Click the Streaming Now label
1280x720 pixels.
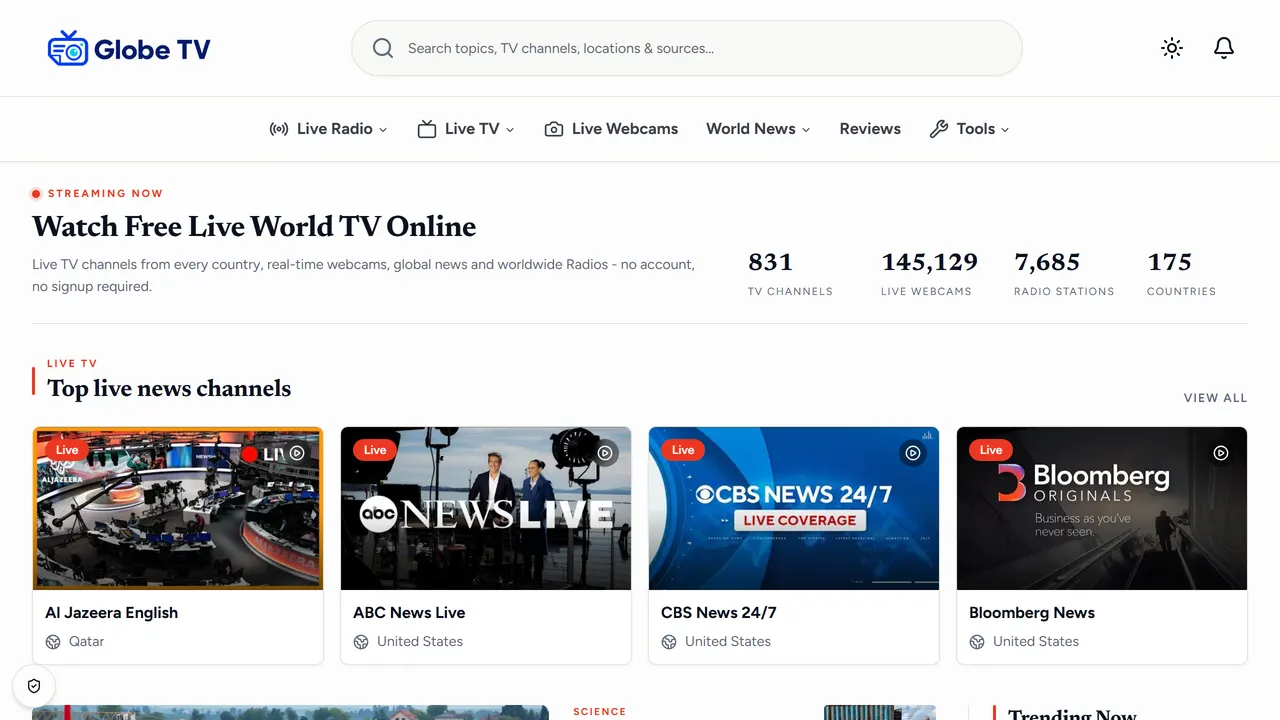[x=105, y=194]
